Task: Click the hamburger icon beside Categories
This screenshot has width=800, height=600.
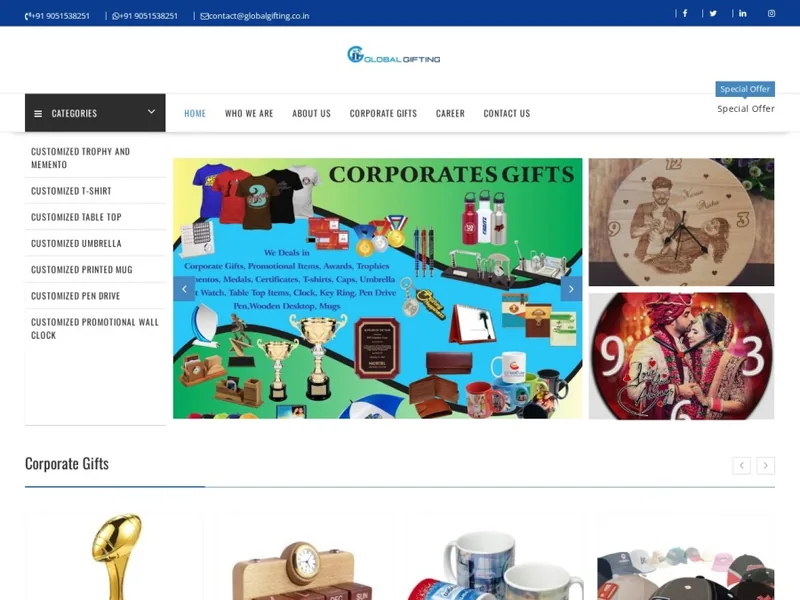Action: point(38,113)
